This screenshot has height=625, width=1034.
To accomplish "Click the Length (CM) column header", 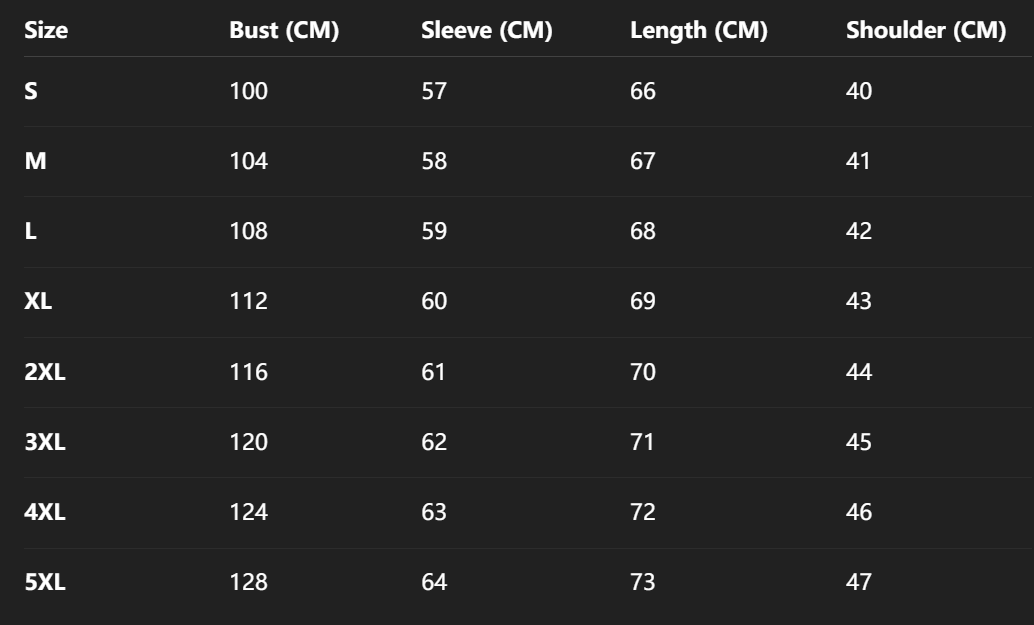I will coord(698,31).
